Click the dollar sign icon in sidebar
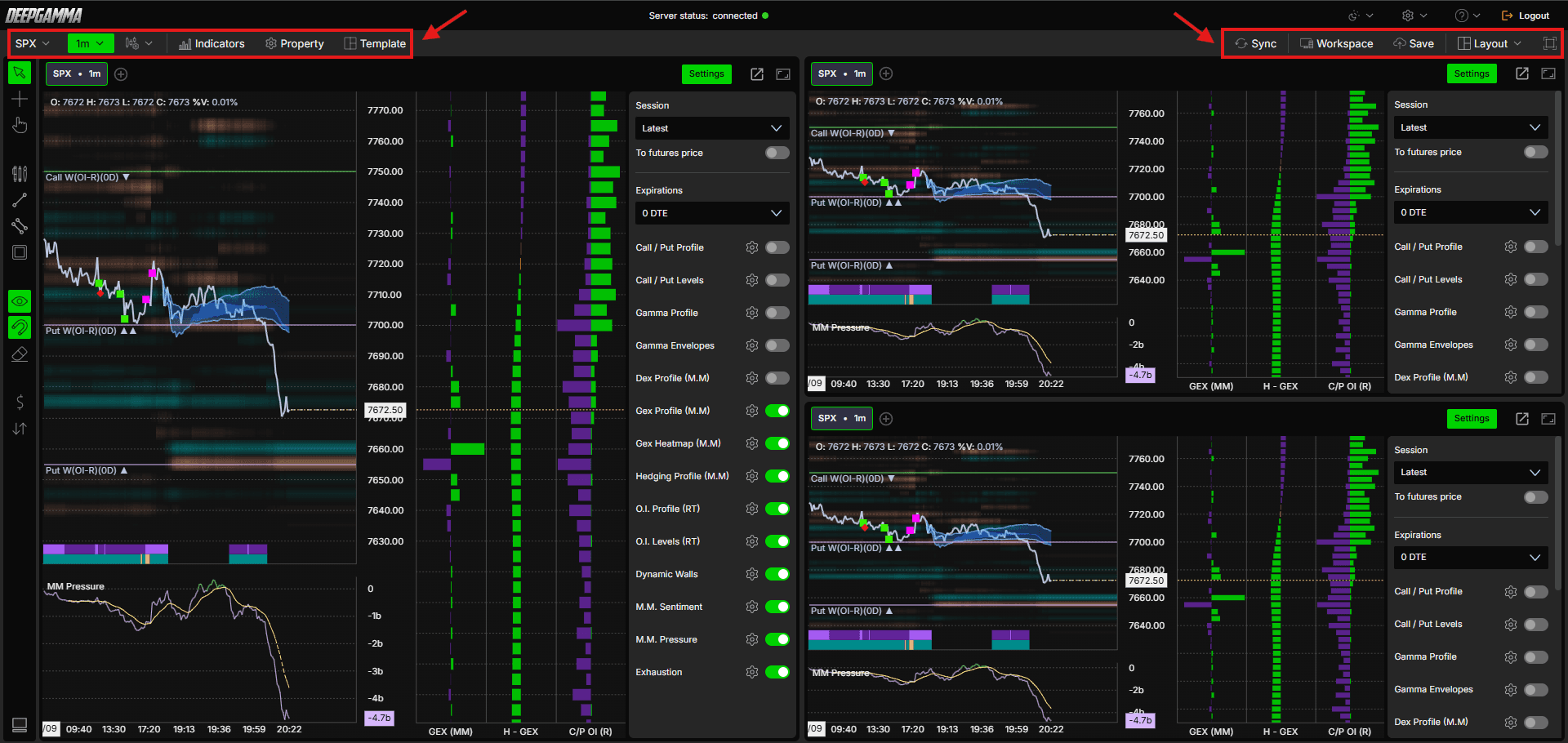The width and height of the screenshot is (1568, 743). point(20,402)
